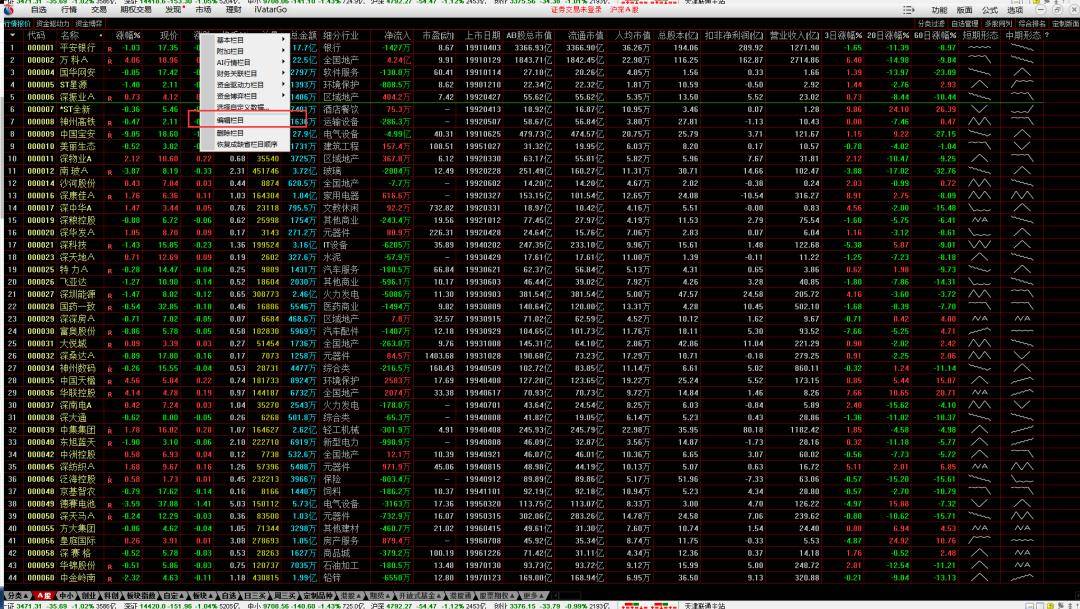
Task: Open the 发现 menu
Action: [x=173, y=10]
